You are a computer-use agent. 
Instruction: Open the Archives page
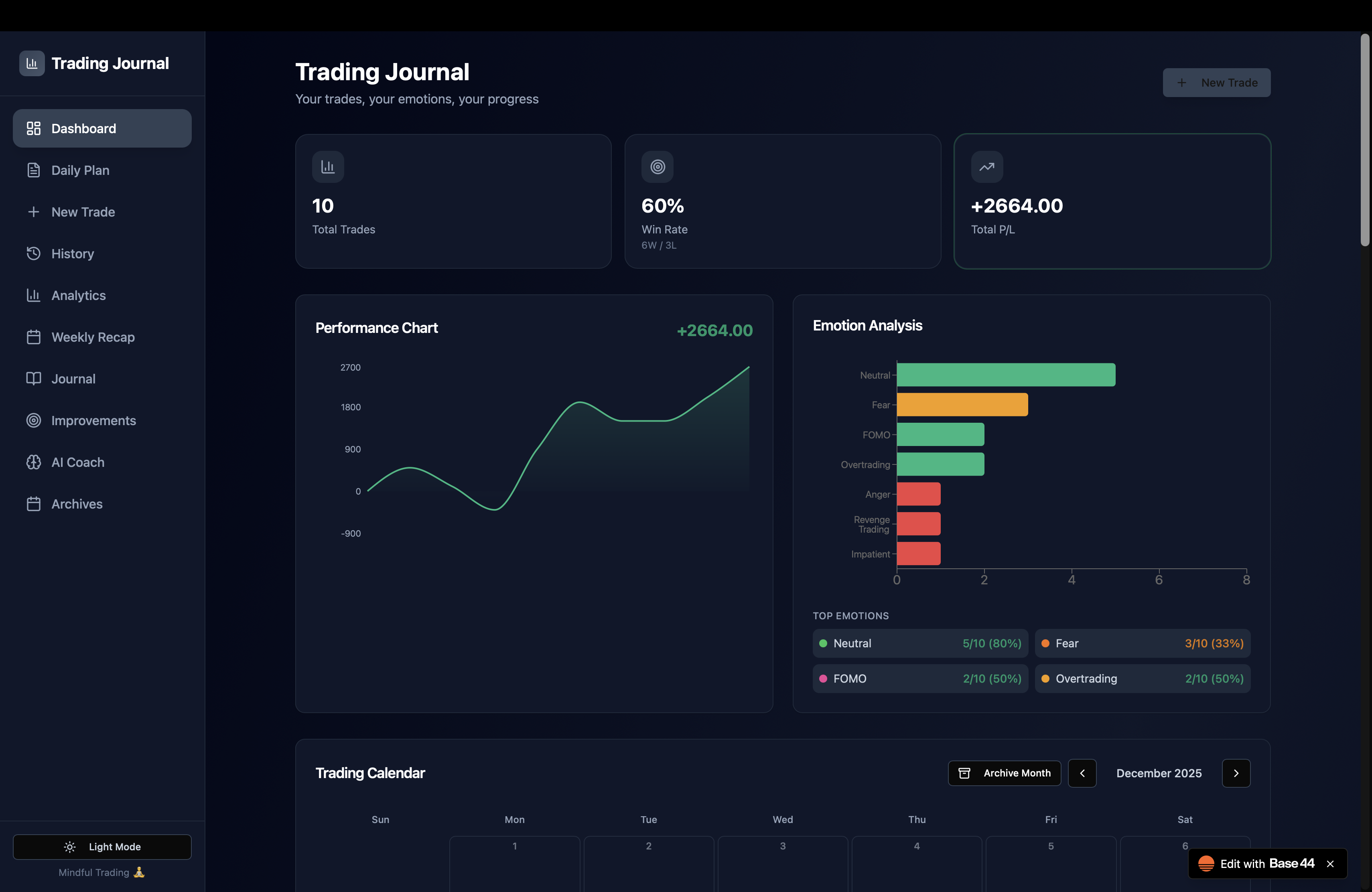point(102,504)
